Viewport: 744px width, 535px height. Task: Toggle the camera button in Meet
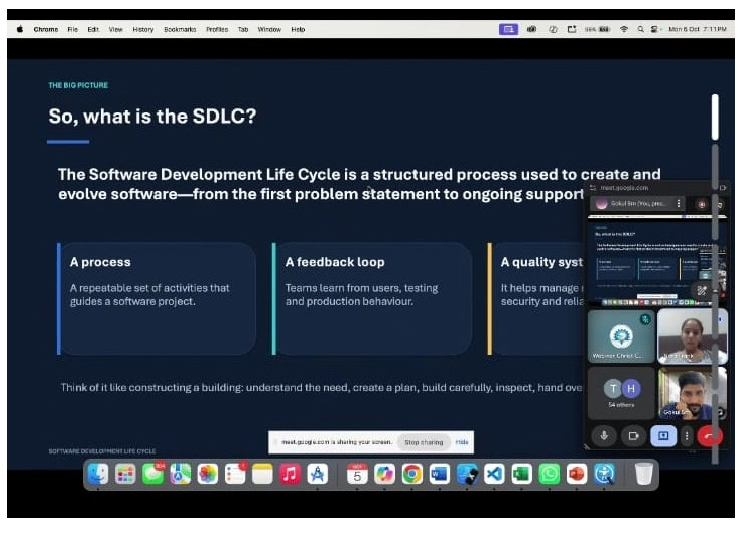pyautogui.click(x=633, y=436)
